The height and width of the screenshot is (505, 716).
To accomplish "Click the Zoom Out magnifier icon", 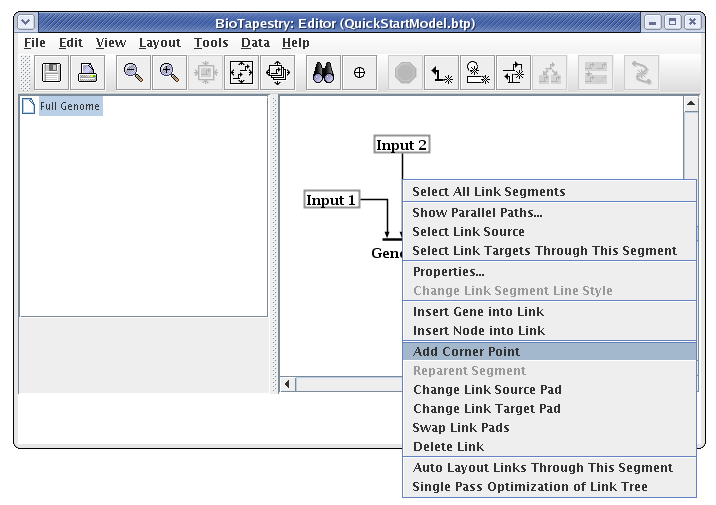I will 133,73.
